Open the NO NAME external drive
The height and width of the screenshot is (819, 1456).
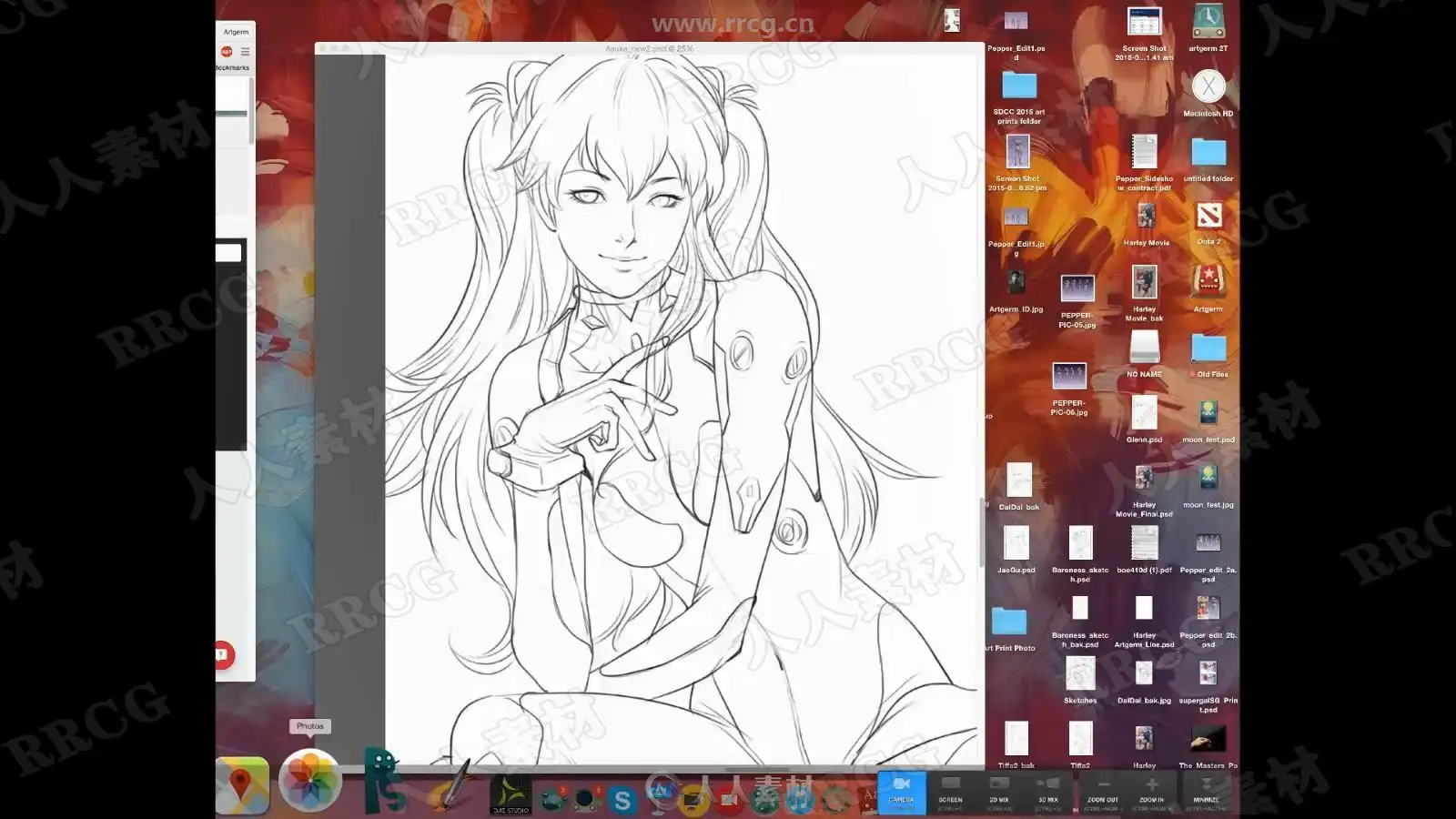pos(1144,347)
